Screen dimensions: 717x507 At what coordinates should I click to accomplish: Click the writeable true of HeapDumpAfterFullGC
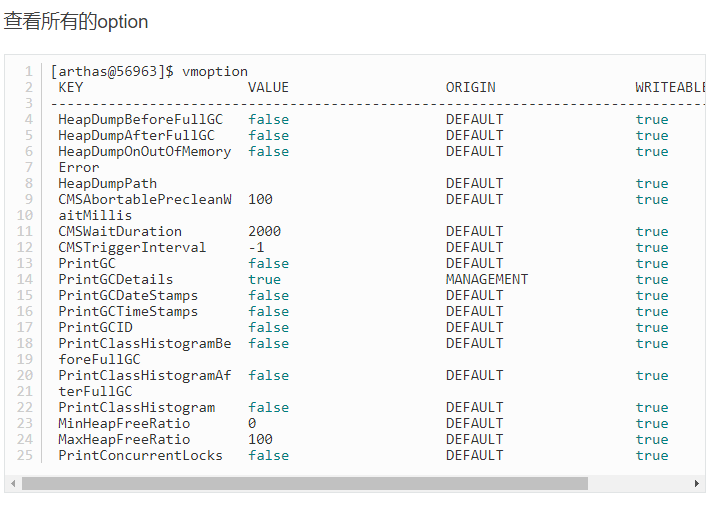pyautogui.click(x=652, y=135)
